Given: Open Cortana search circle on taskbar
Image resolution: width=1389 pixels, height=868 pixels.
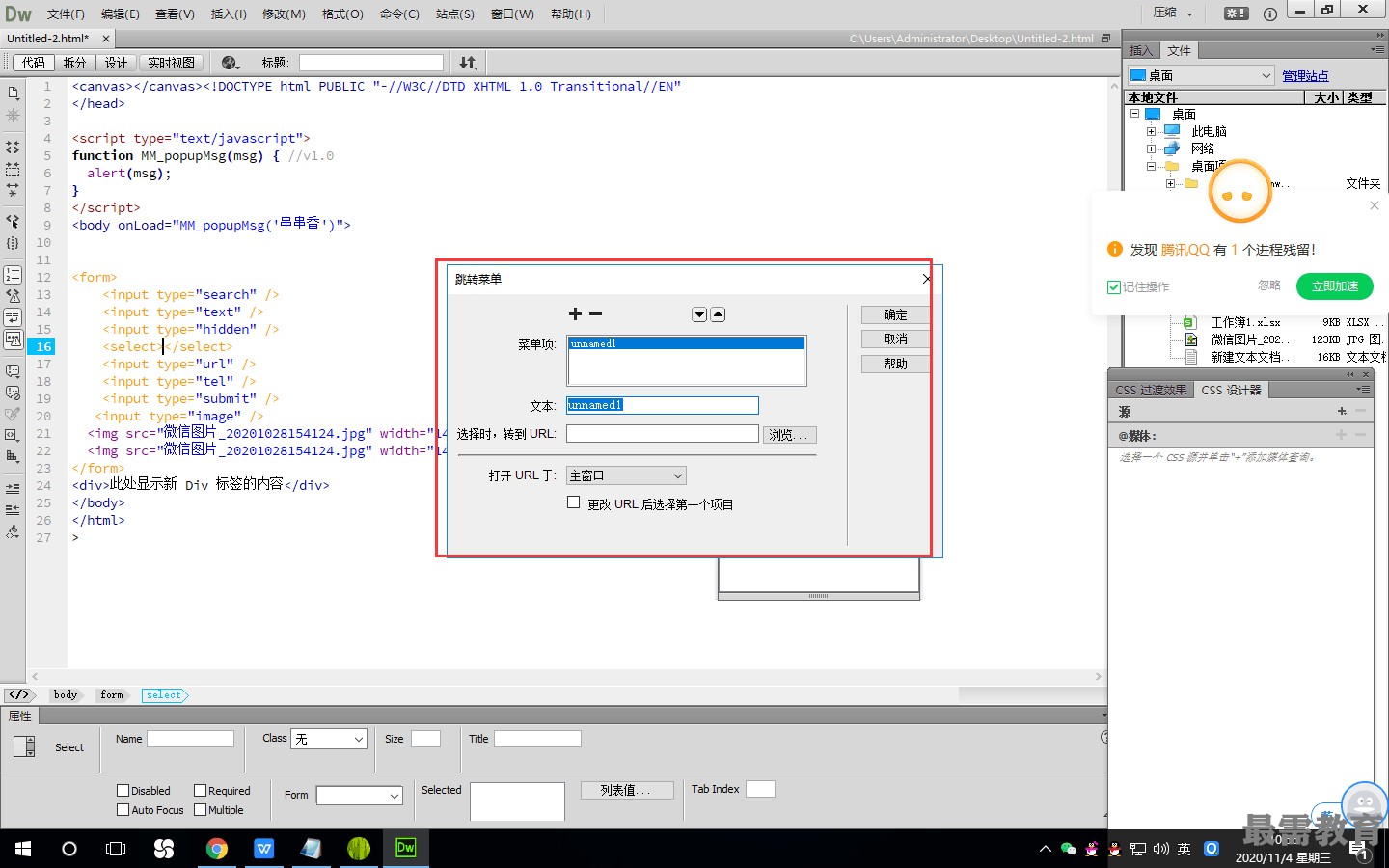Looking at the screenshot, I should 69,849.
